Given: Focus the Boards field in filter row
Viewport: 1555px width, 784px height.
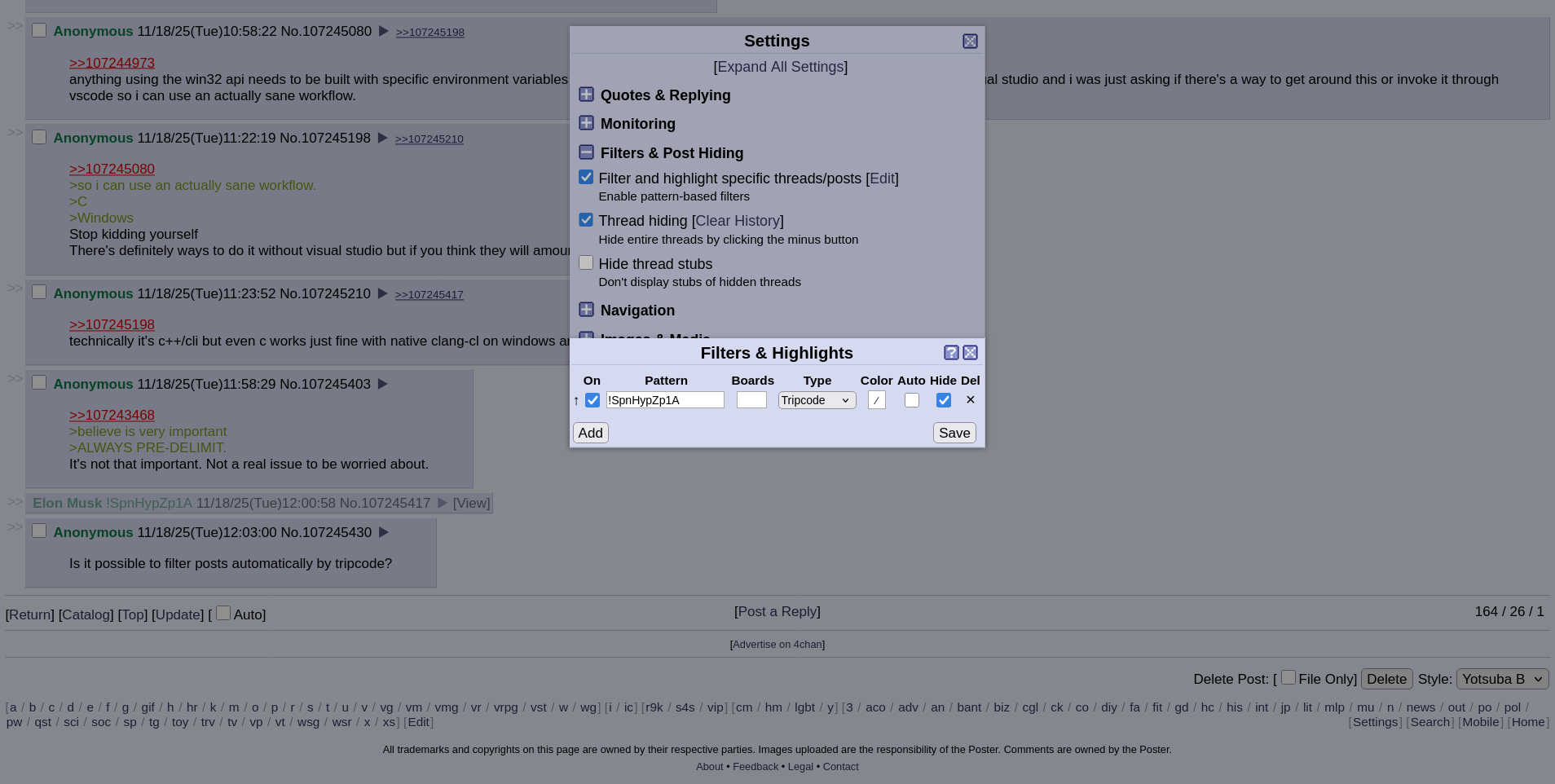Looking at the screenshot, I should 751,400.
